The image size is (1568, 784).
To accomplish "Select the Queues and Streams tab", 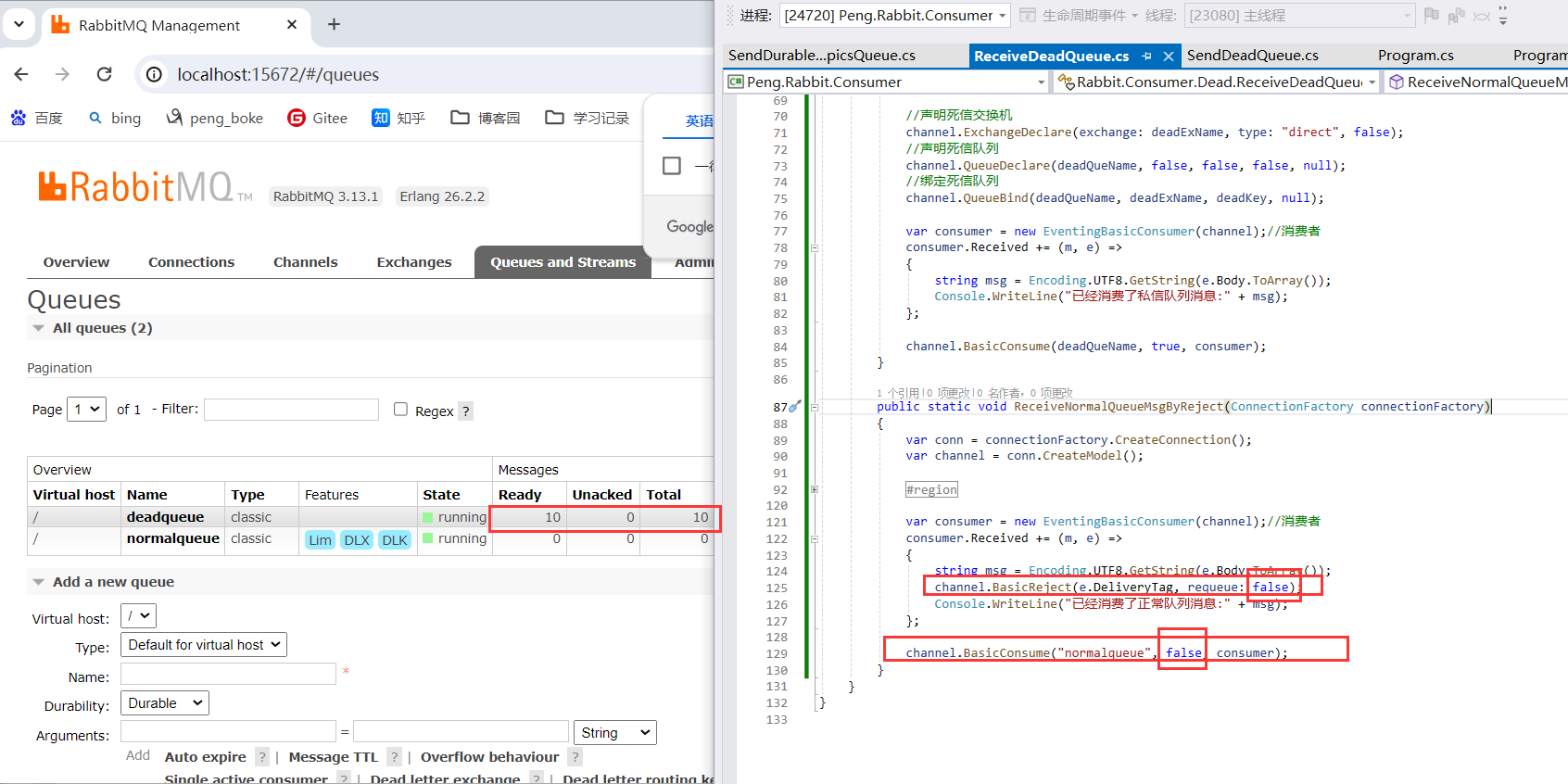I will click(x=563, y=262).
